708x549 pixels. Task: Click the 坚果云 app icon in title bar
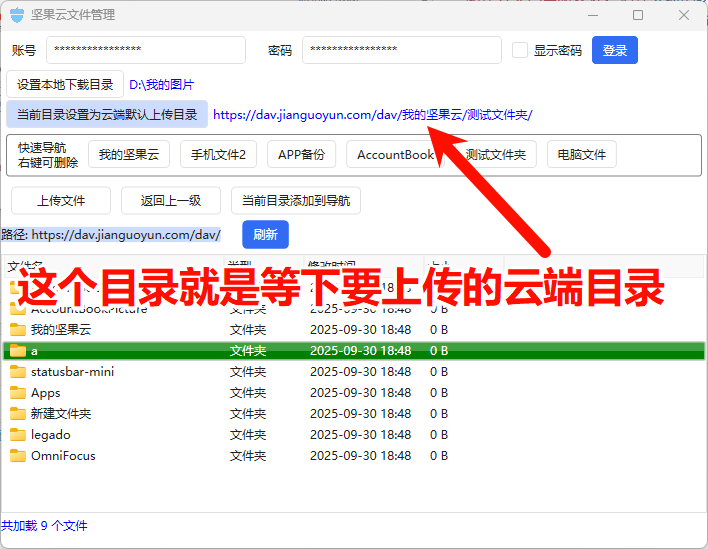16,15
